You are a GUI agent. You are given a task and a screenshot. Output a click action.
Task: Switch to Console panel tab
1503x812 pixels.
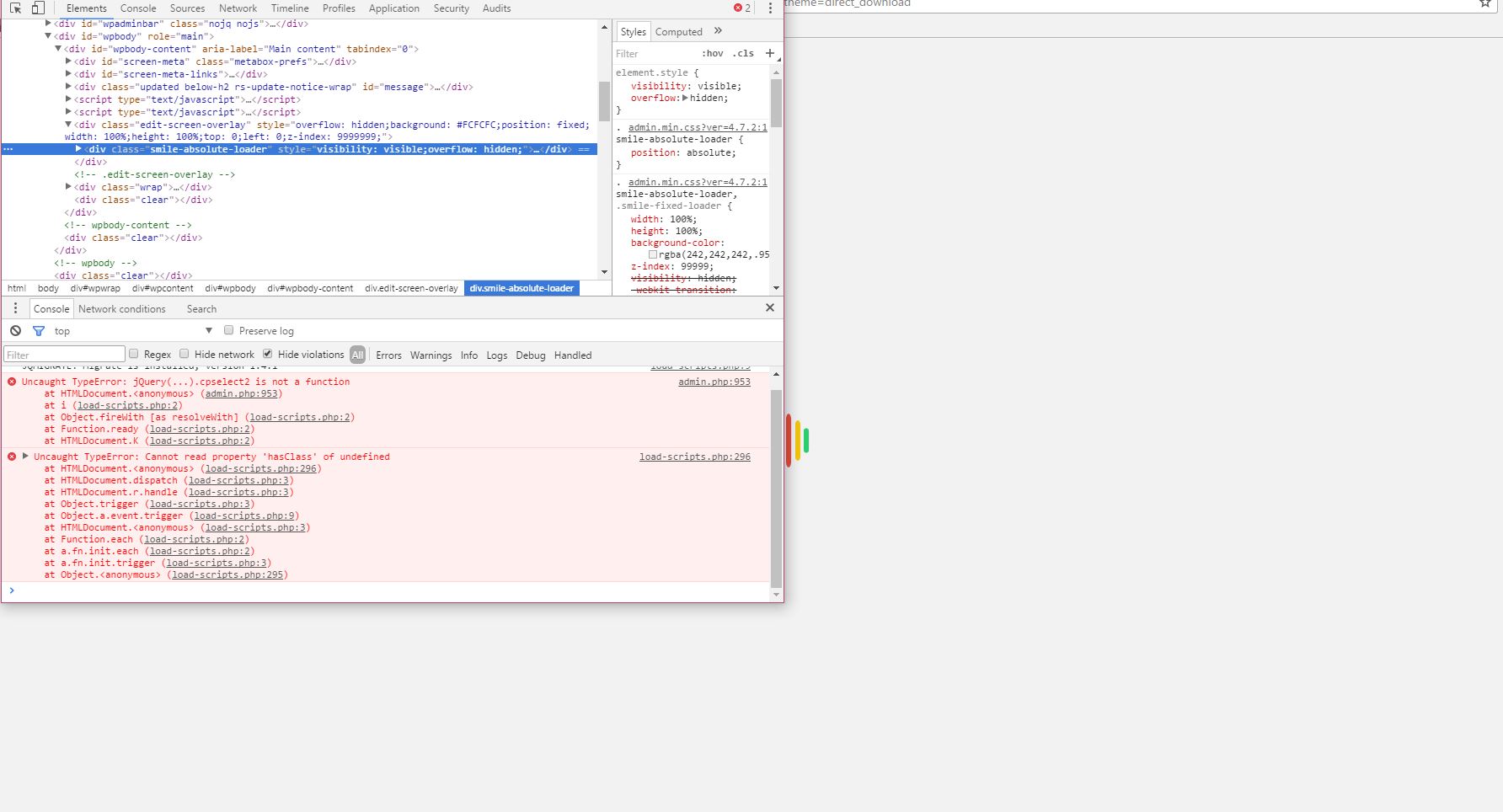138,8
